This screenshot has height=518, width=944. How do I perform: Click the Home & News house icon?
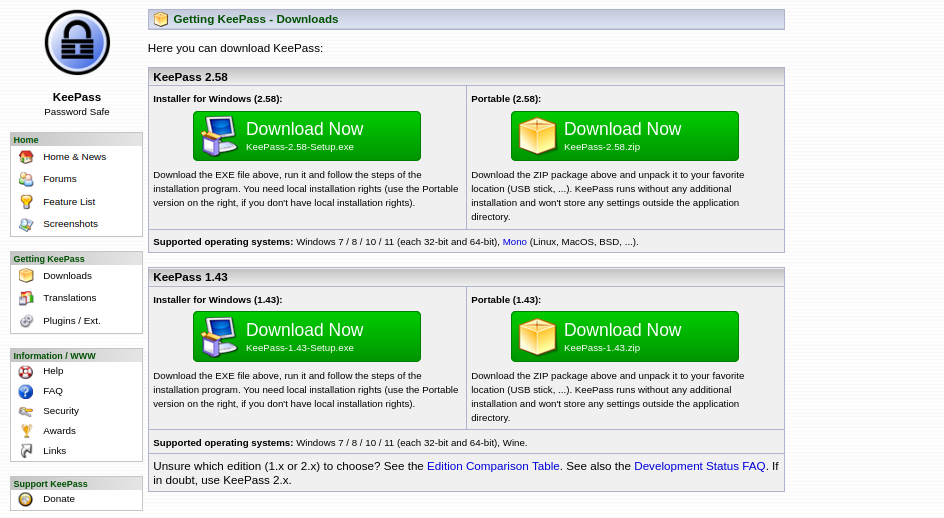pos(26,157)
